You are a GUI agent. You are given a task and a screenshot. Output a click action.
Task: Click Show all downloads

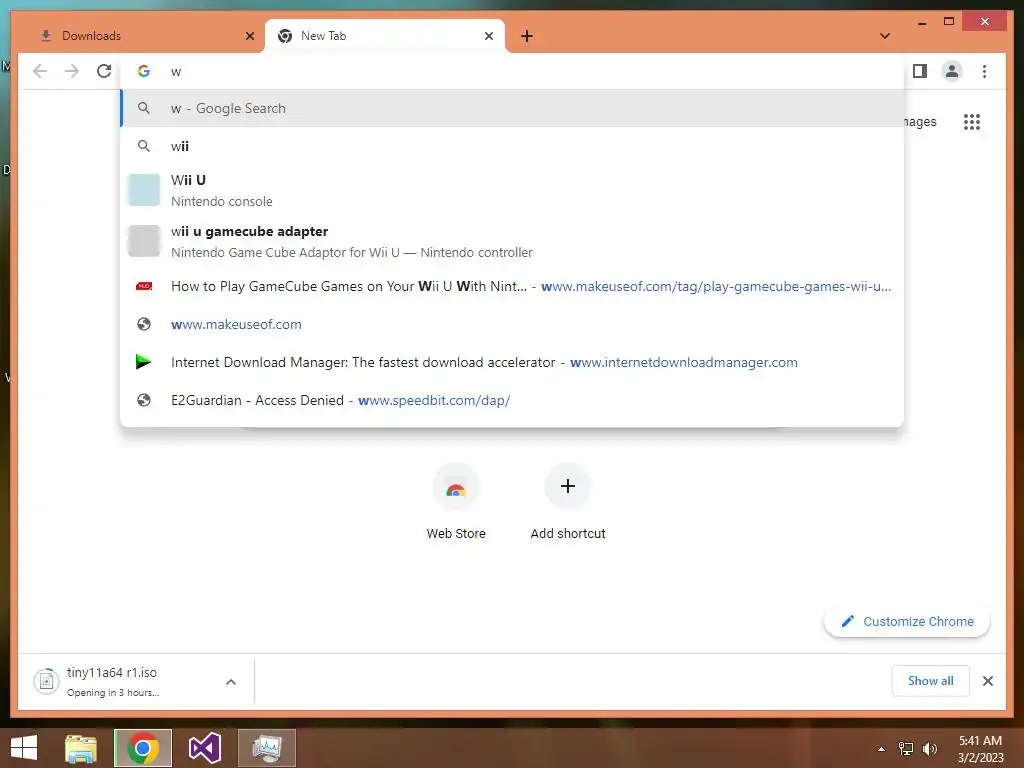930,681
